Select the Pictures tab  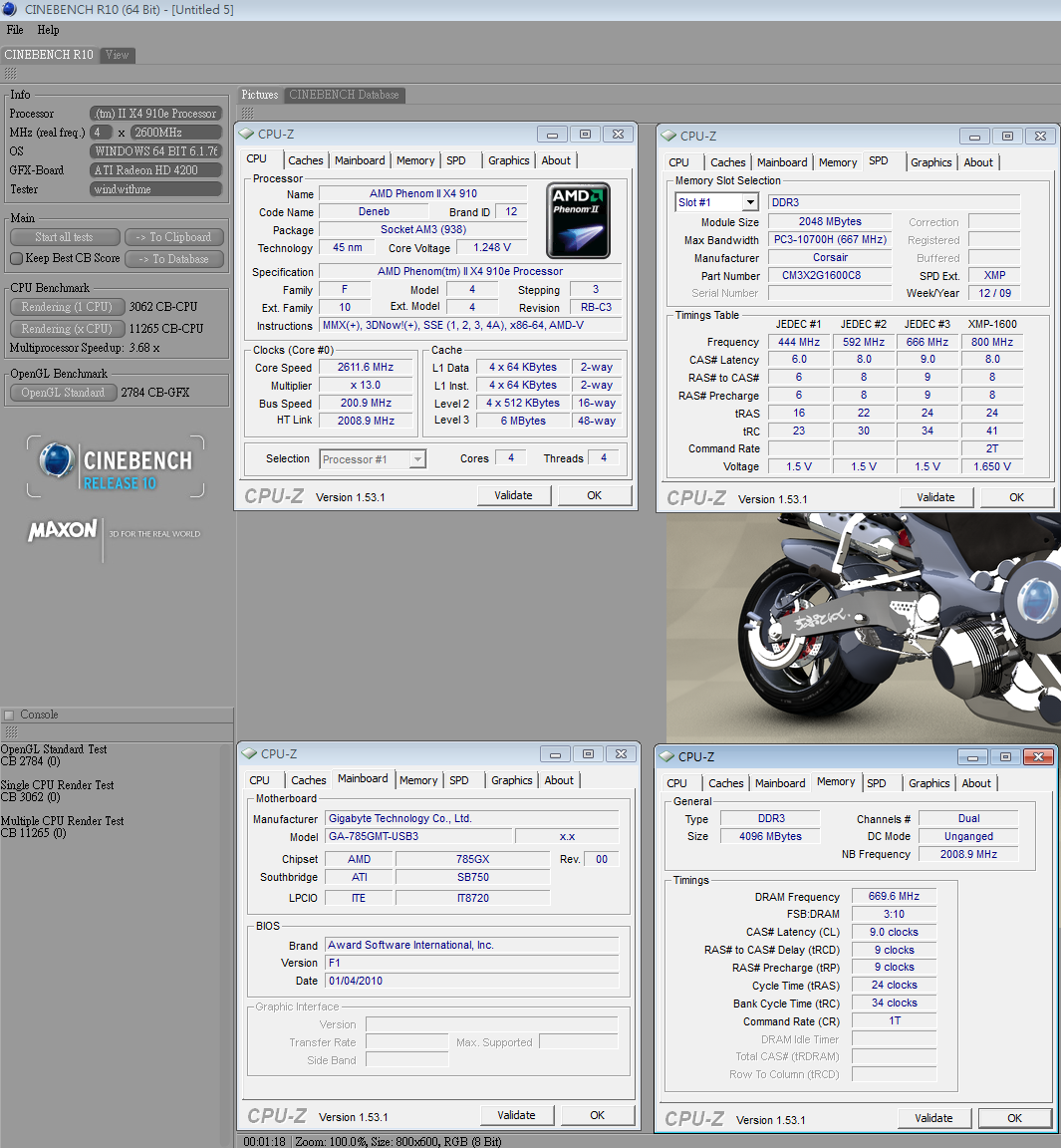click(260, 96)
